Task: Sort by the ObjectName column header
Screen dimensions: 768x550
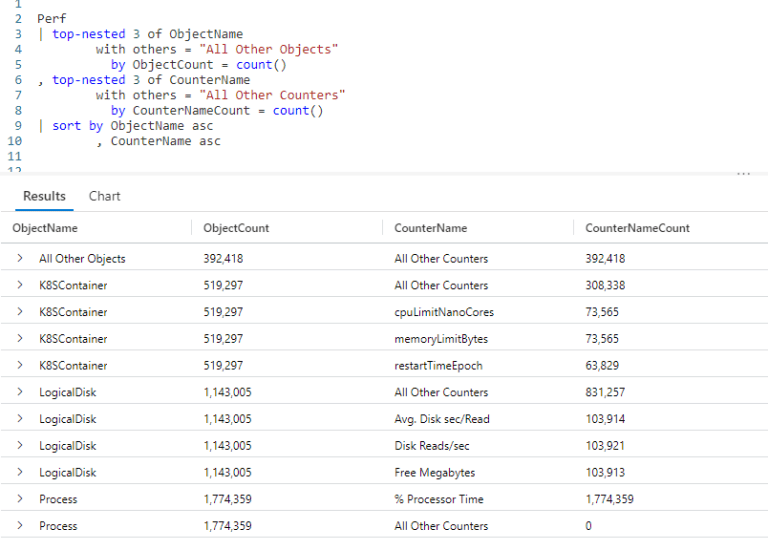Action: coord(45,228)
